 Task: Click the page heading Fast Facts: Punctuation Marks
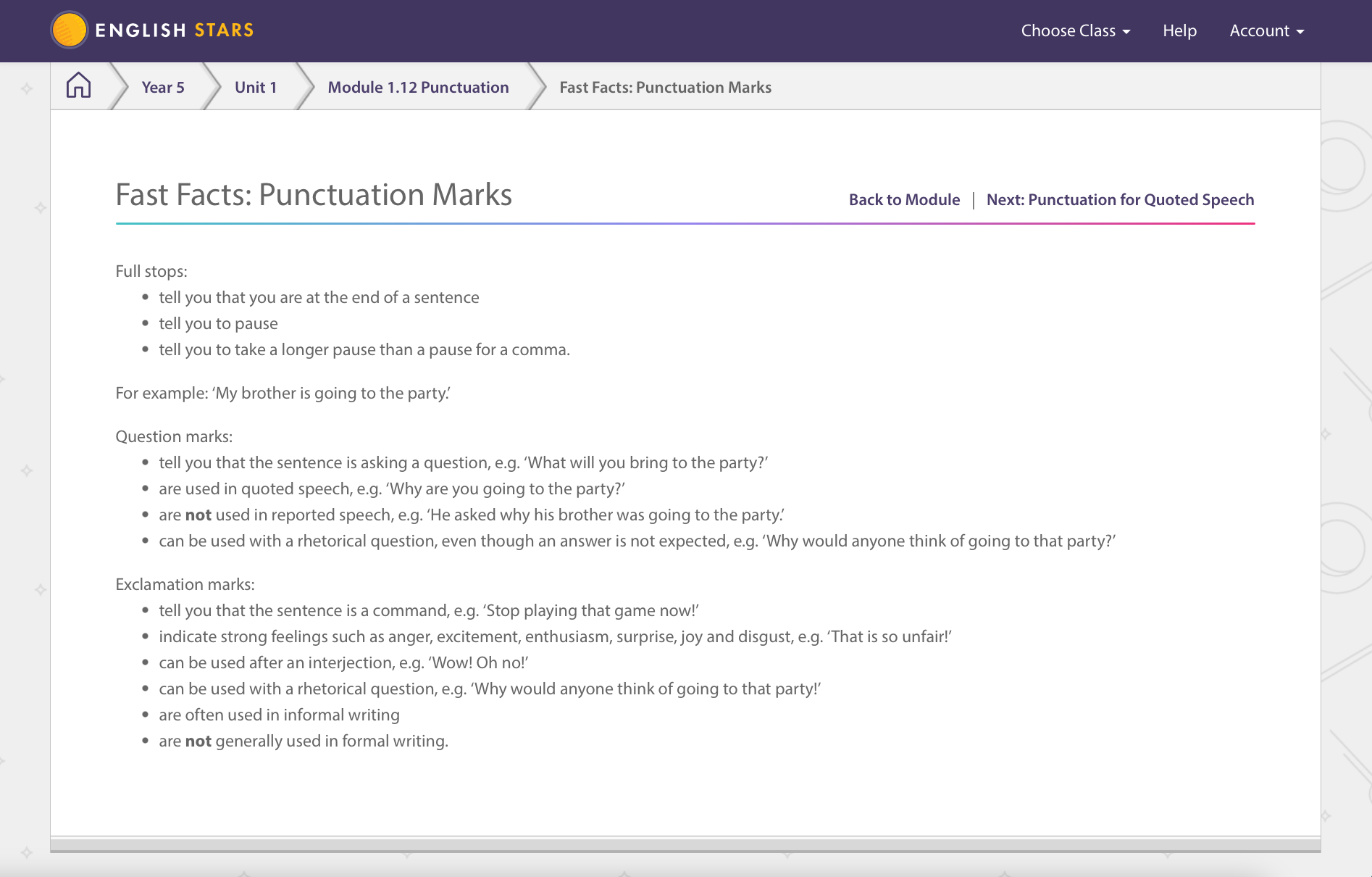click(314, 195)
